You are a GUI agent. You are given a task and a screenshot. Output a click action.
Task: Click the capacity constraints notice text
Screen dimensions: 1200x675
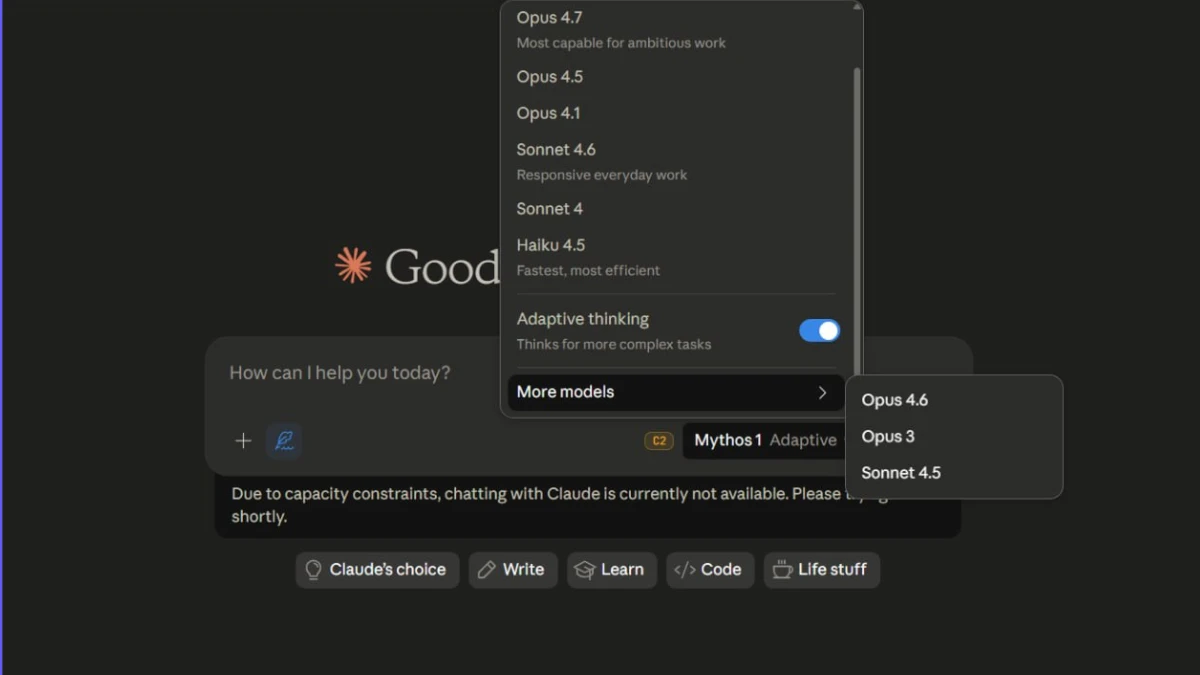(560, 505)
